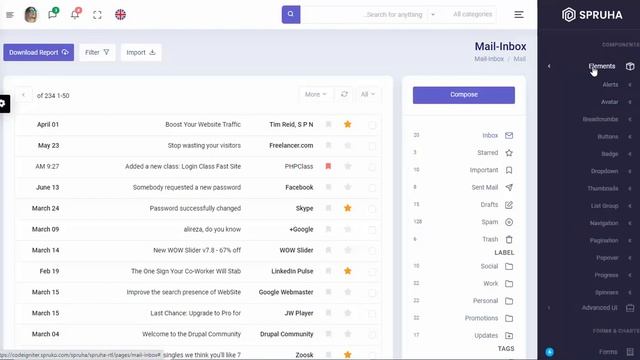Click the Updates label folder icon
Viewport: 640px width, 360px height.
tap(509, 336)
